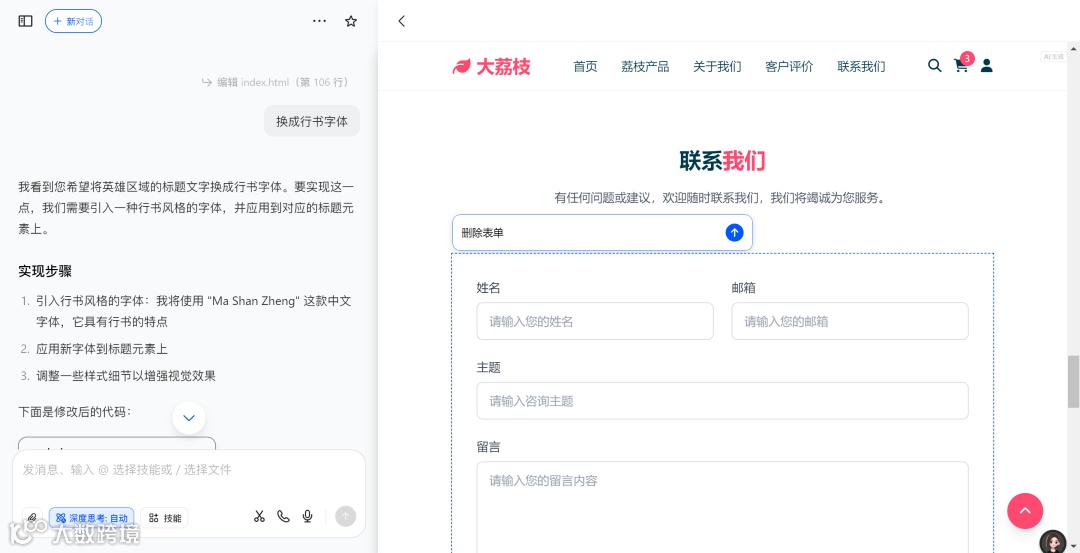
Task: Click the 姓名 input field
Action: coord(595,321)
